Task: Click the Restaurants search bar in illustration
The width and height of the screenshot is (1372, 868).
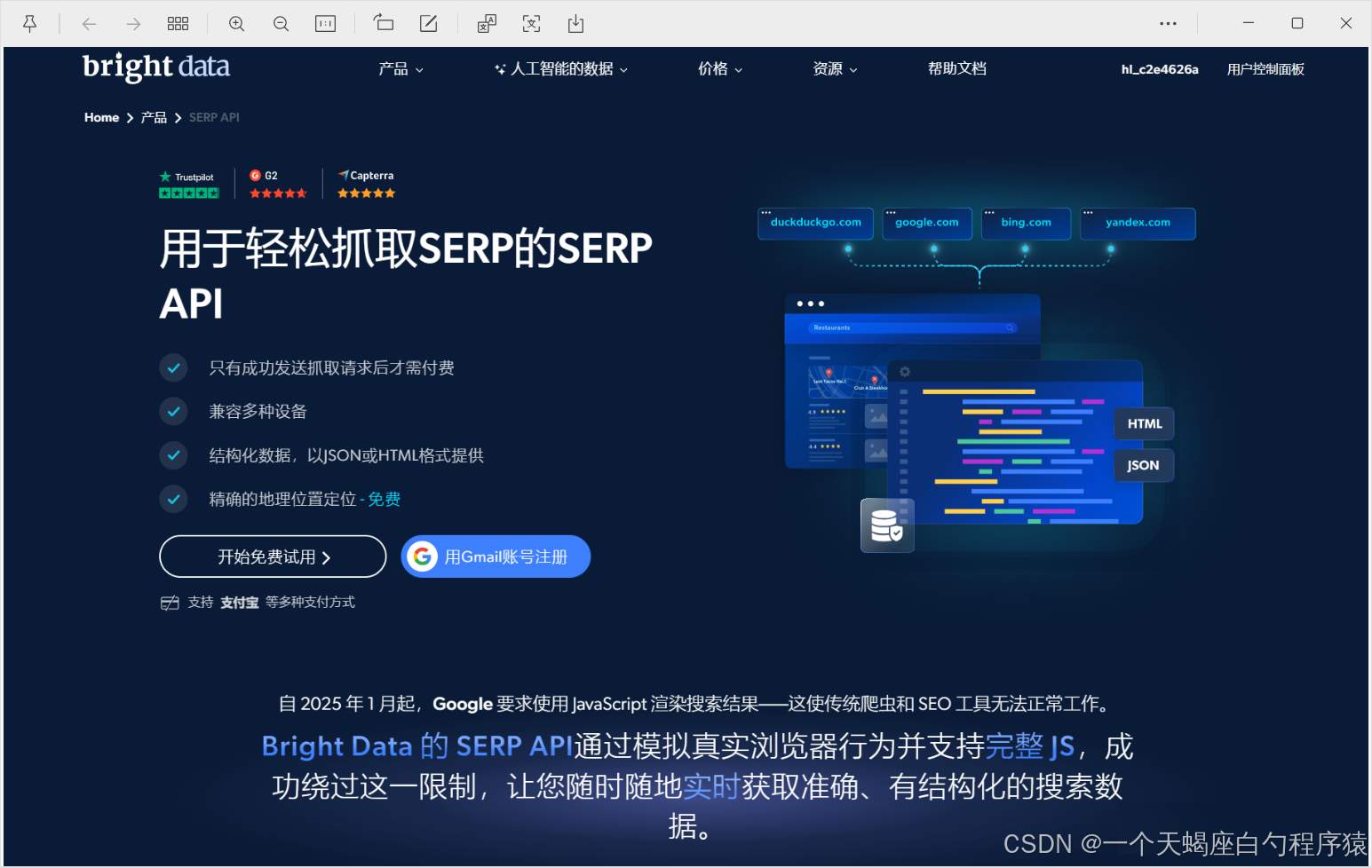Action: coord(912,327)
